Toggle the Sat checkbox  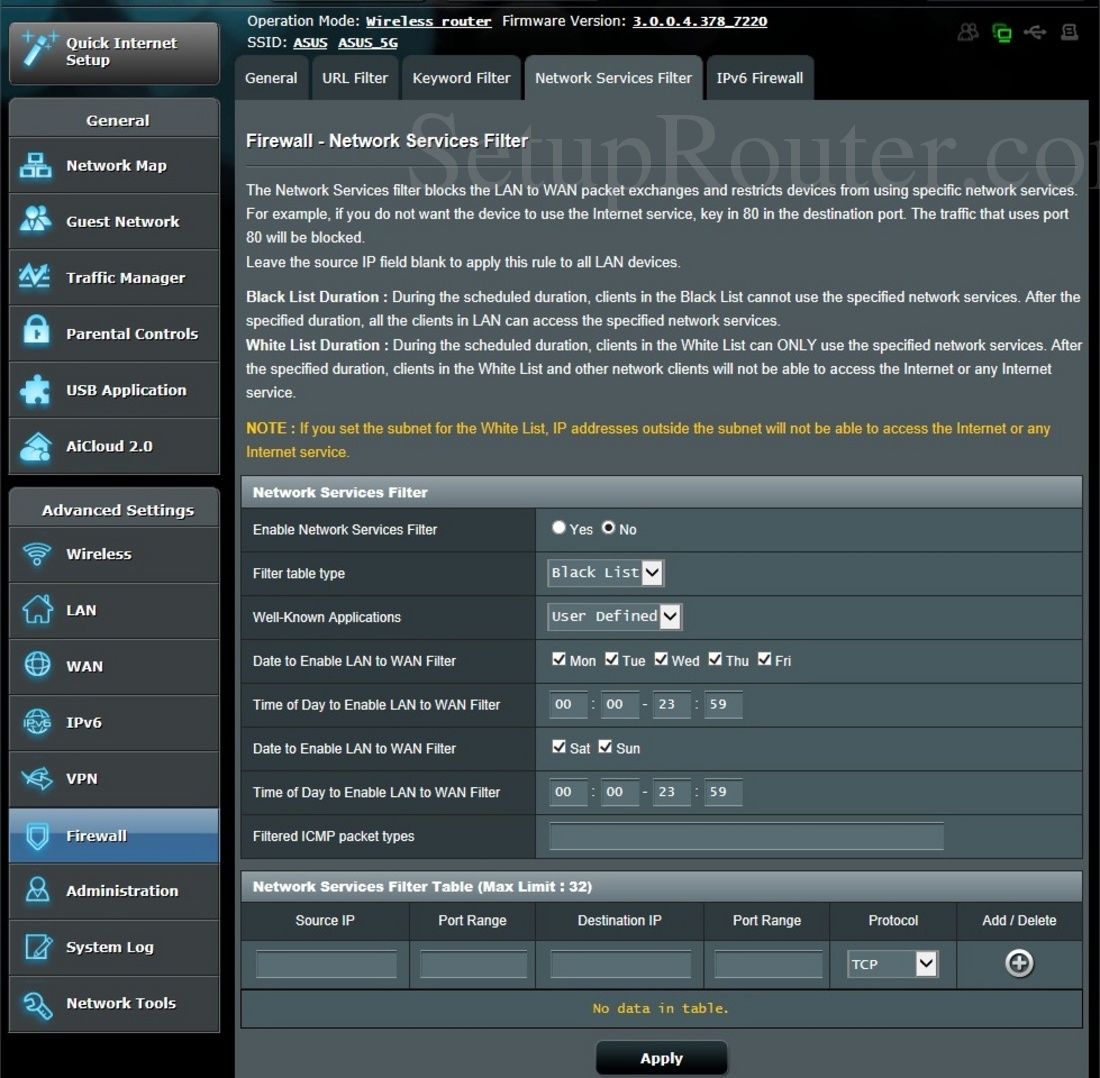click(559, 747)
